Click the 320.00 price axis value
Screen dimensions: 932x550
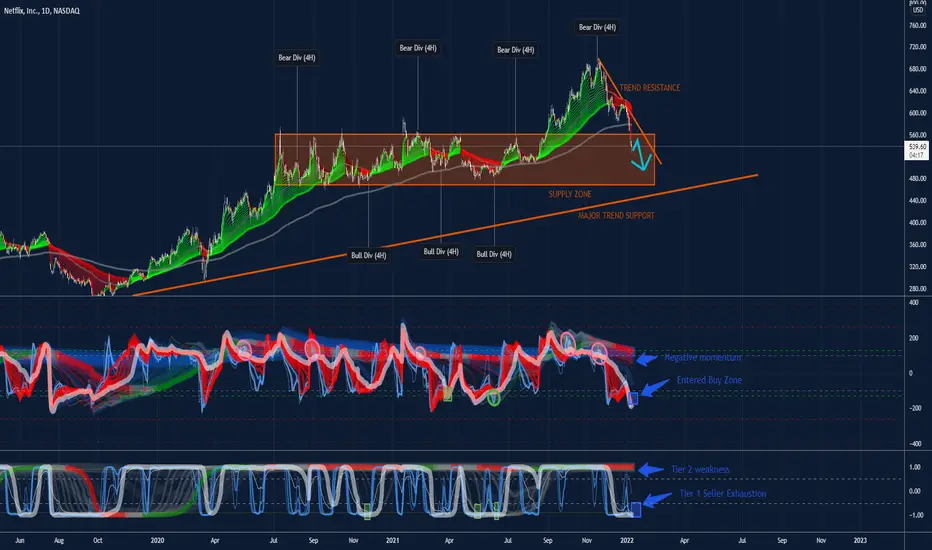tap(917, 266)
